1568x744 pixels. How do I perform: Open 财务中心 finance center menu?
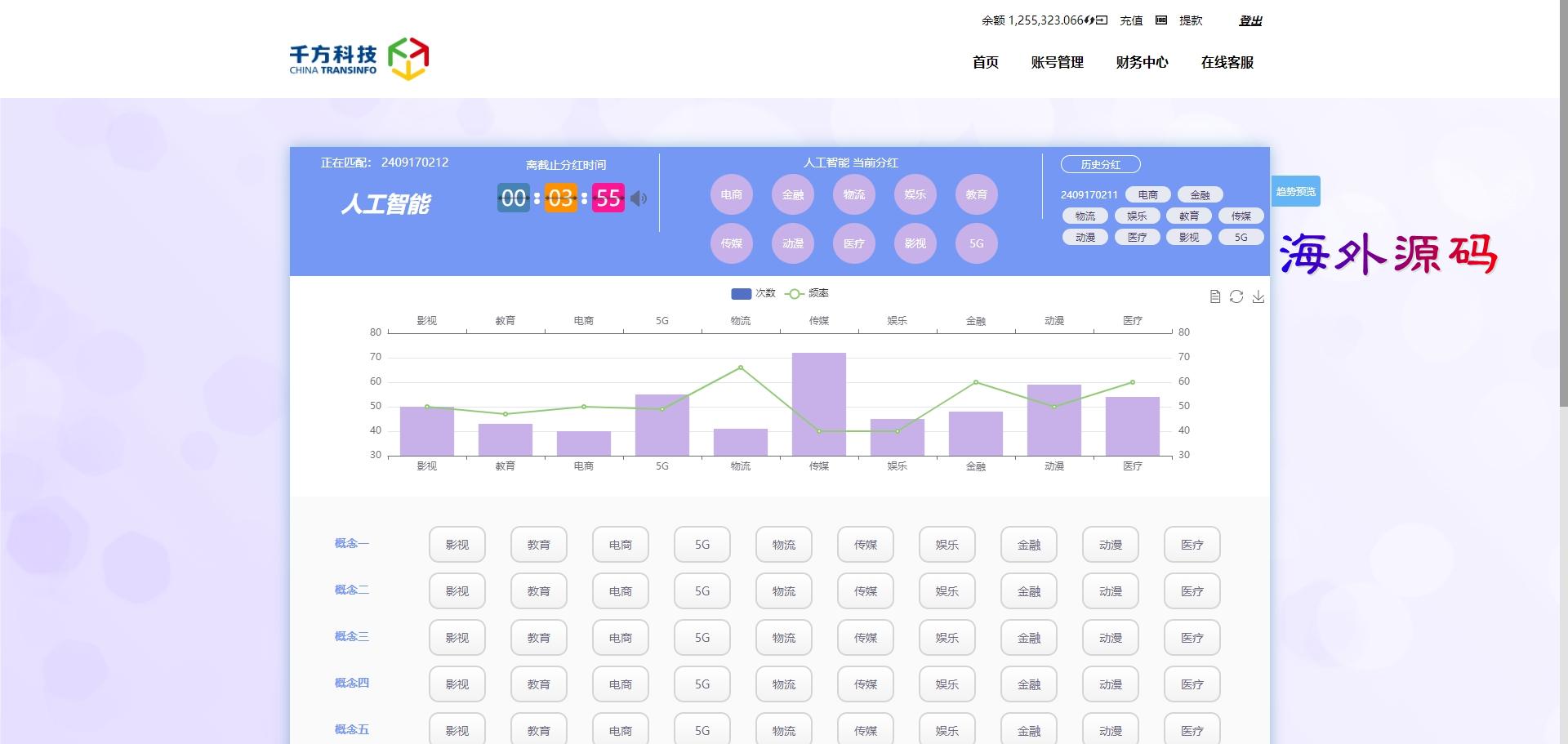tap(1143, 63)
